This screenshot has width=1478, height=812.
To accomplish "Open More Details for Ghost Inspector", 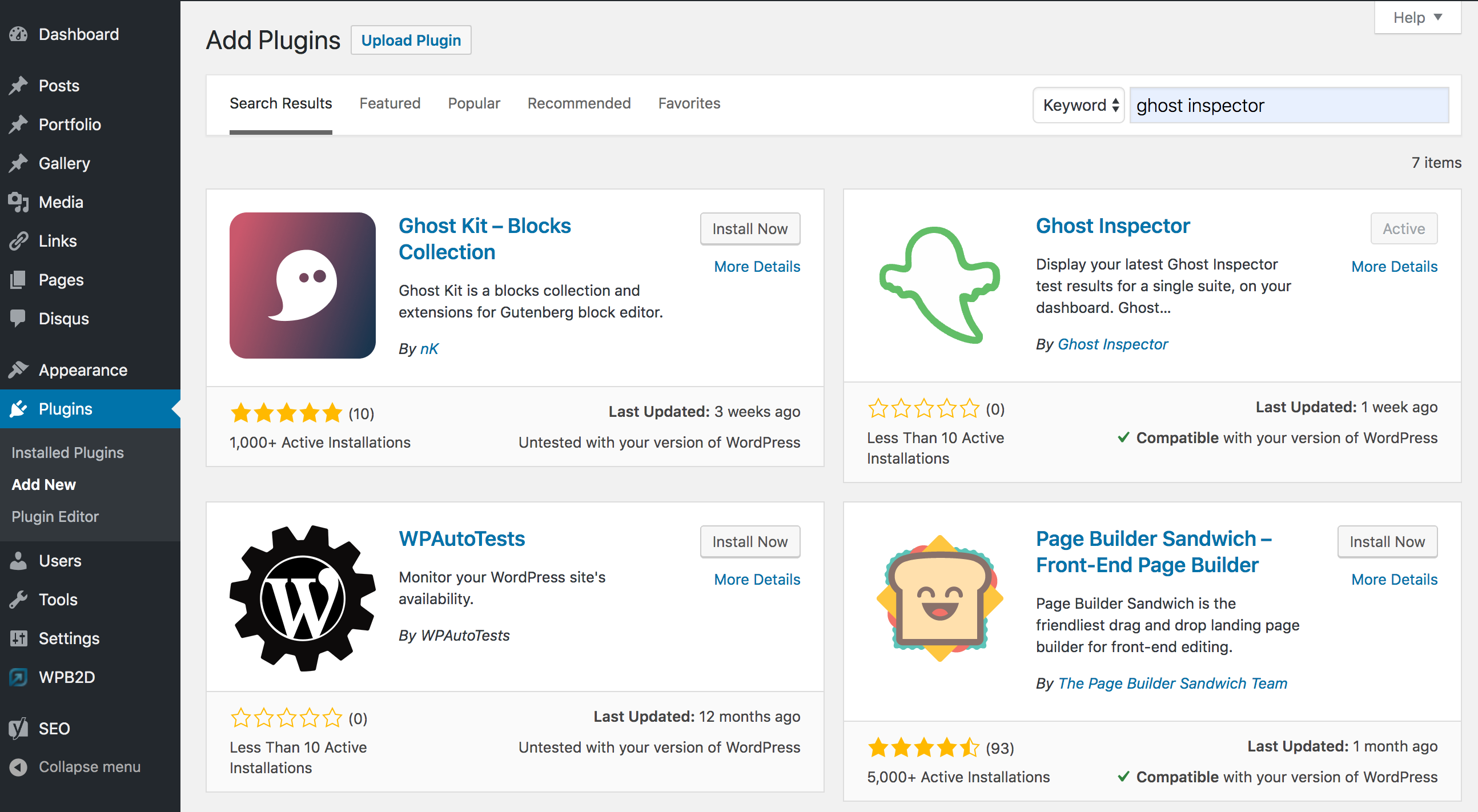I will point(1395,267).
